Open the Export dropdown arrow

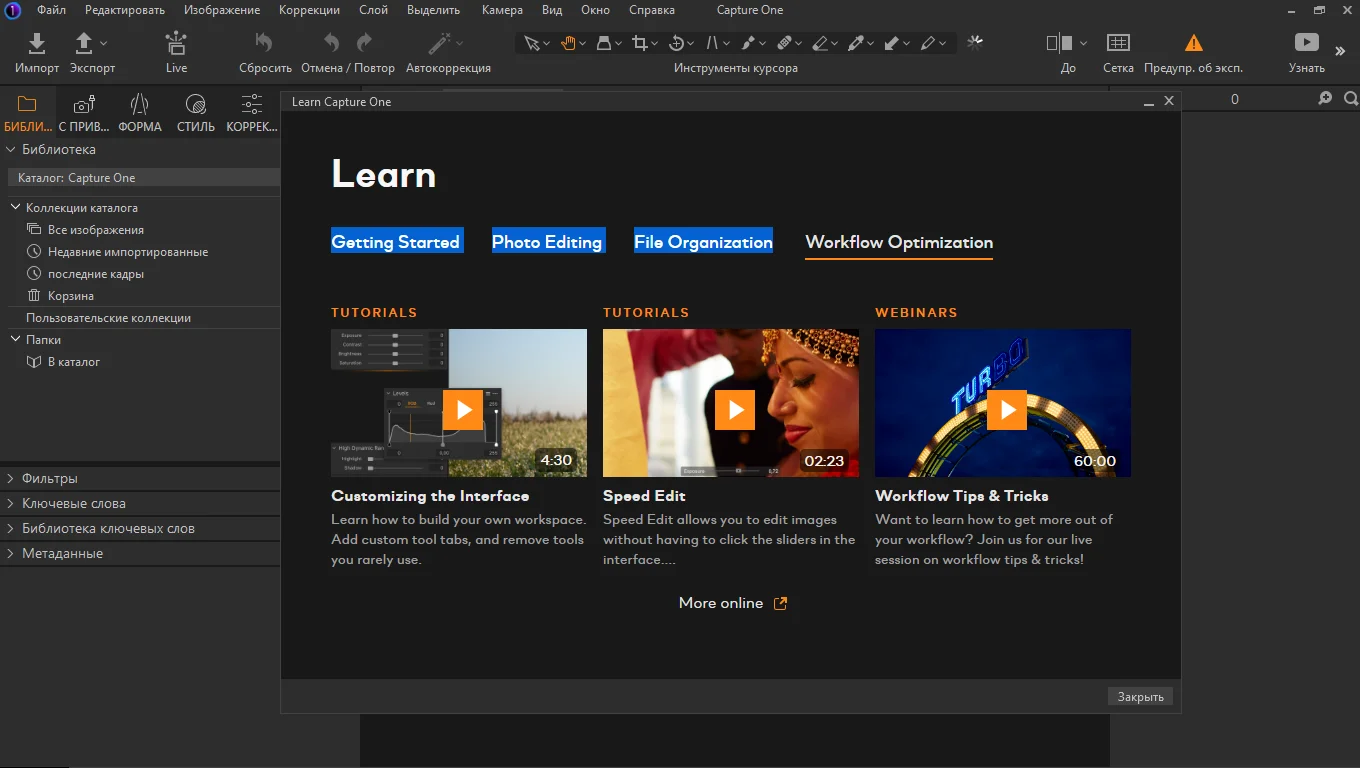pyautogui.click(x=104, y=44)
